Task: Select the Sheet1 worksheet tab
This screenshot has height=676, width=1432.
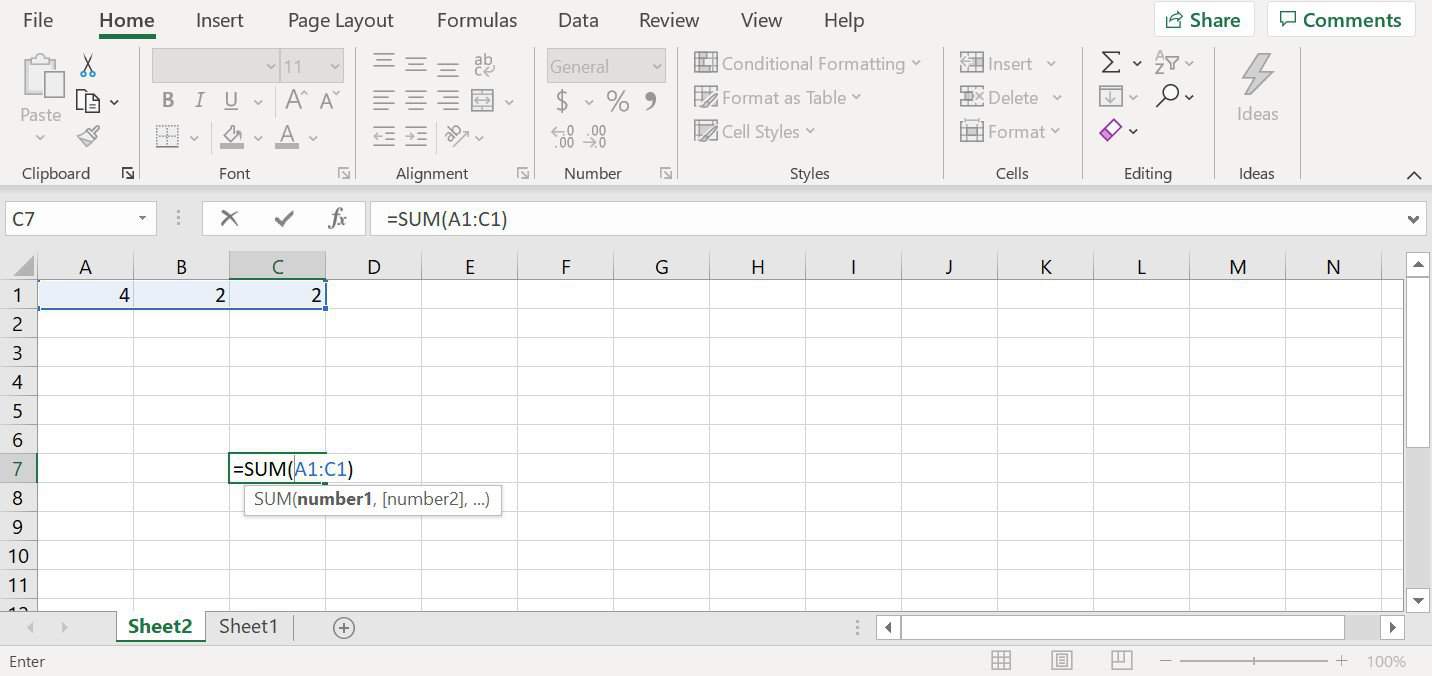Action: click(x=247, y=626)
